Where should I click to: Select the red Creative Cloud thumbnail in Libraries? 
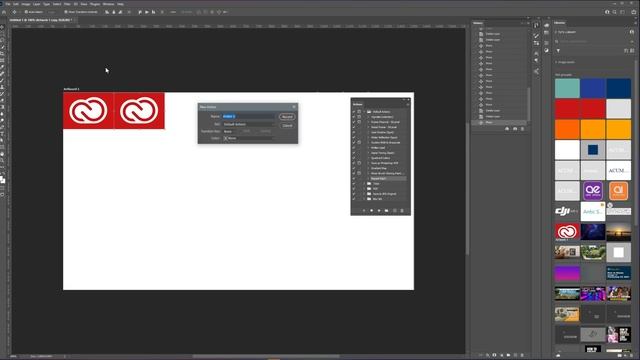(x=567, y=231)
